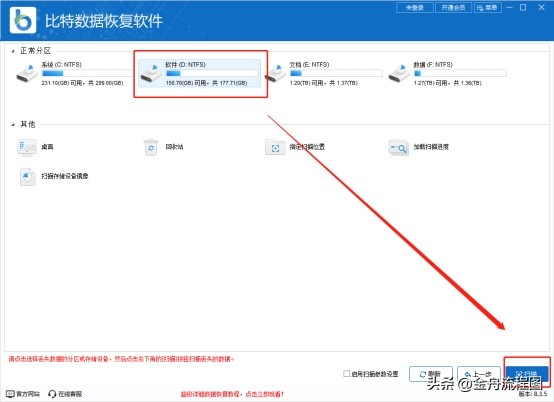Viewport: 554px width, 402px height.
Task: Maximize the recovery software window
Action: coord(523,7)
